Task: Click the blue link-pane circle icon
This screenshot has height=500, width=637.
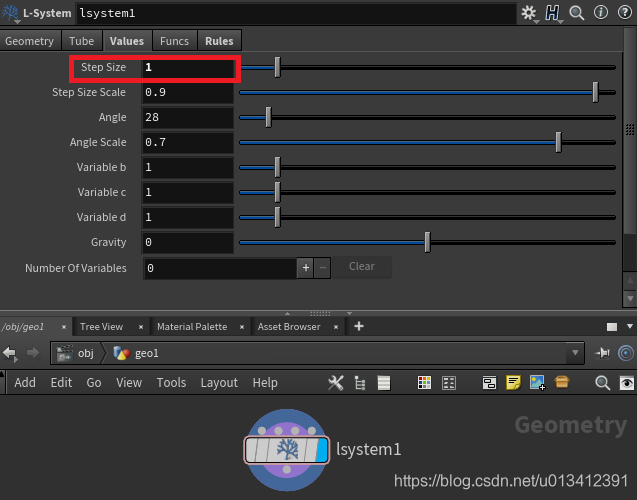Action: [626, 353]
